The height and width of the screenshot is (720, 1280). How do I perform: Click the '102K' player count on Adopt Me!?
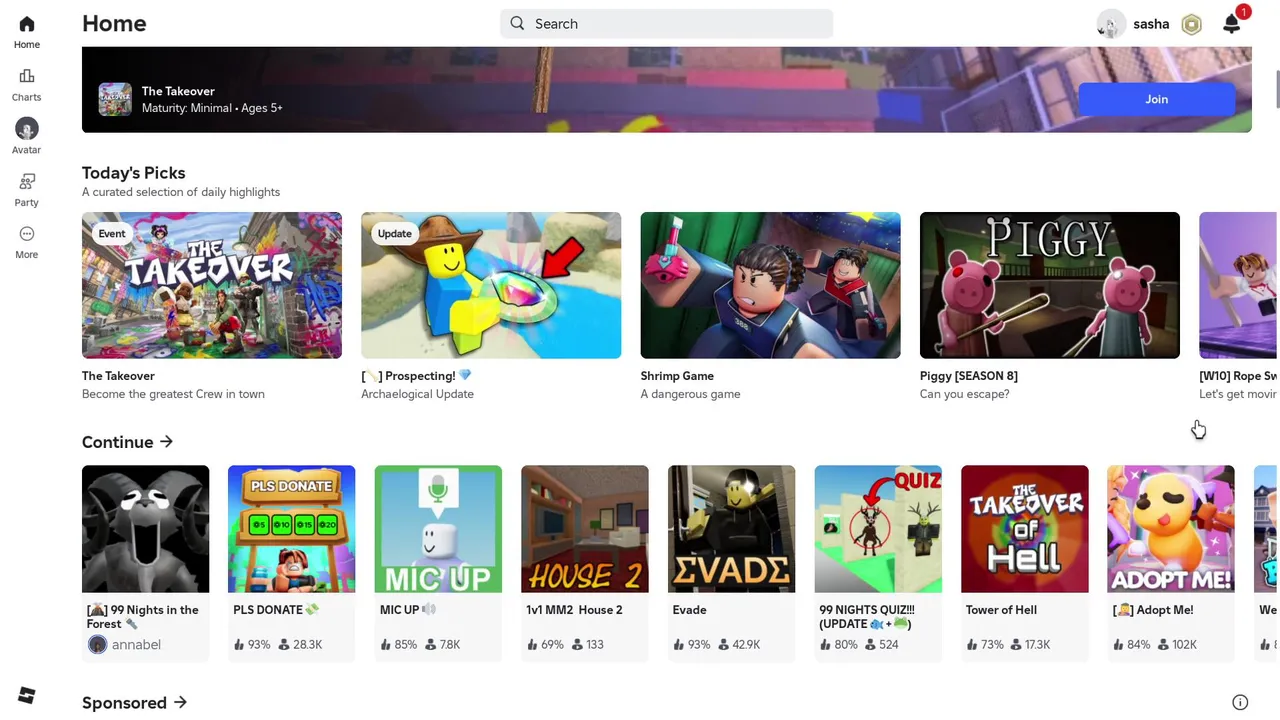(x=1185, y=645)
